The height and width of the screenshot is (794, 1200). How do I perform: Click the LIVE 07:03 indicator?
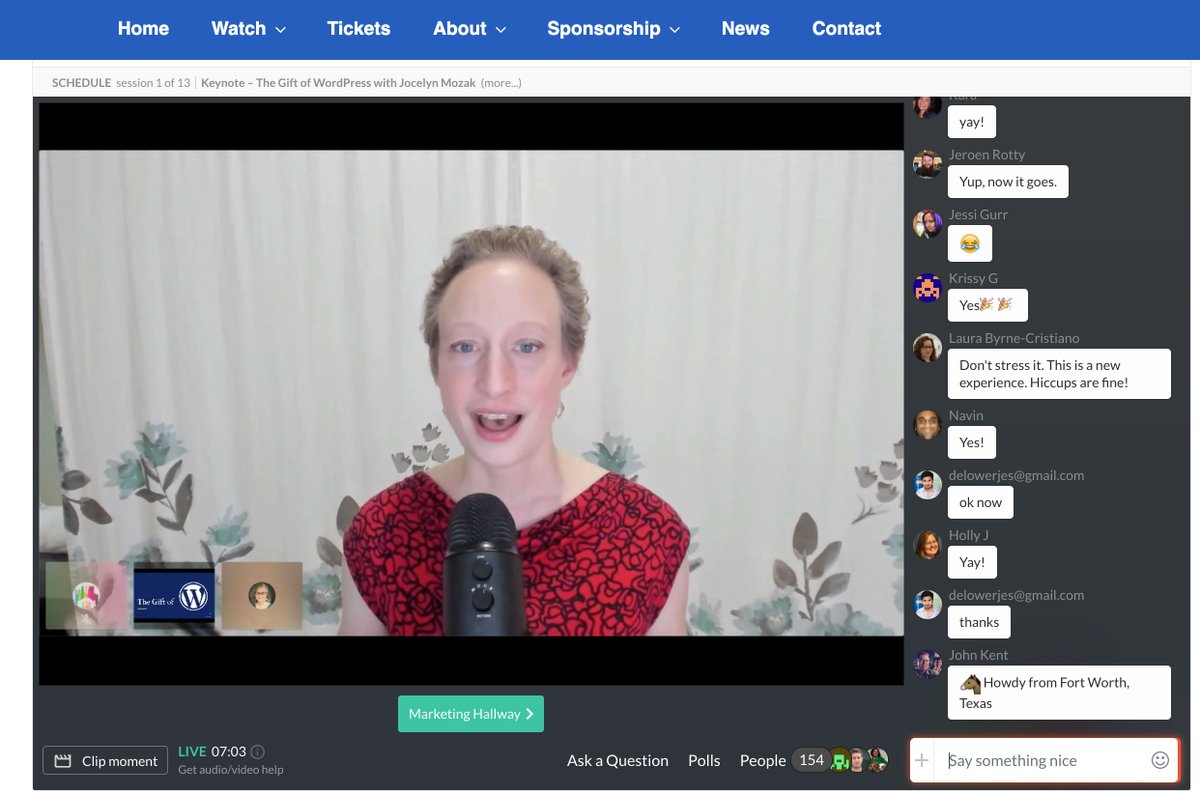pos(211,751)
